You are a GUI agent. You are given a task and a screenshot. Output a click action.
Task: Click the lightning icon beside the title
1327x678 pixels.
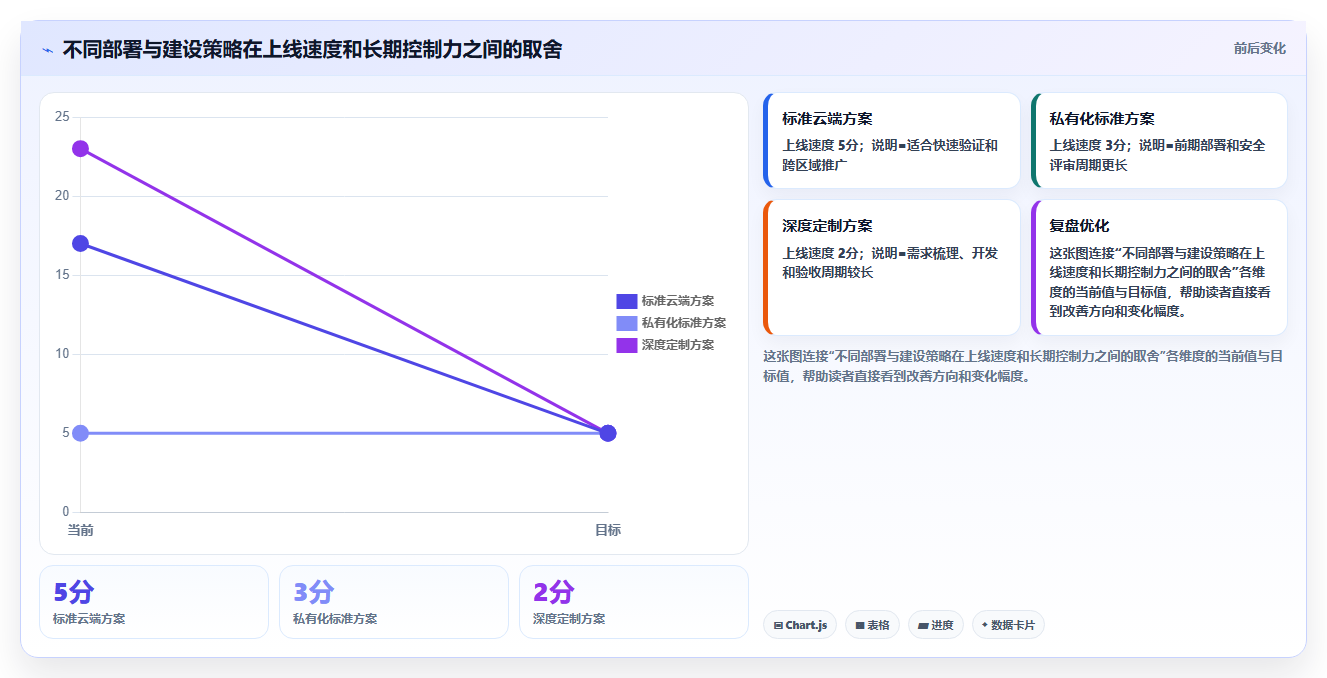point(48,50)
